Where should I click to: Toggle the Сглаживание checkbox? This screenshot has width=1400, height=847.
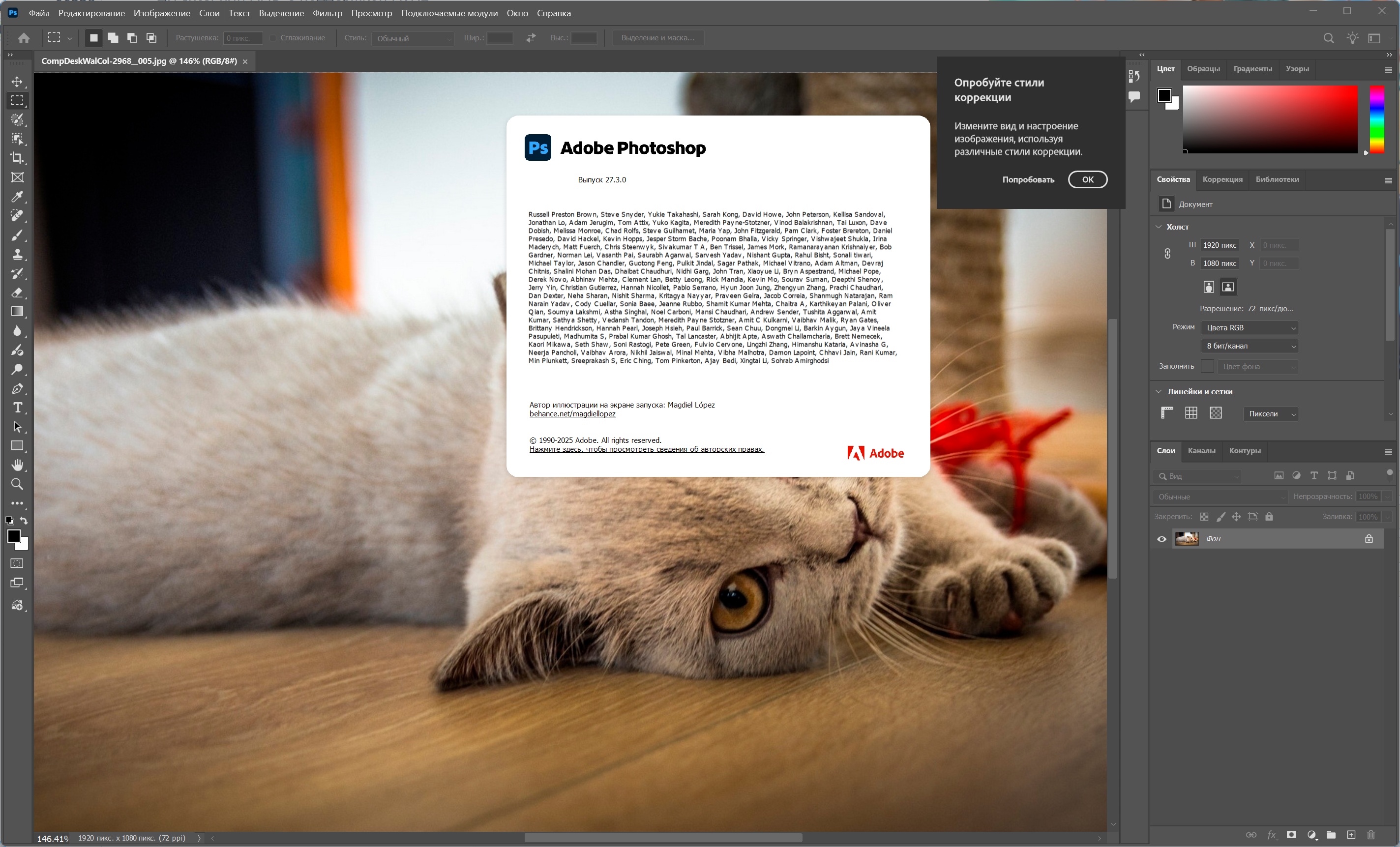[273, 38]
